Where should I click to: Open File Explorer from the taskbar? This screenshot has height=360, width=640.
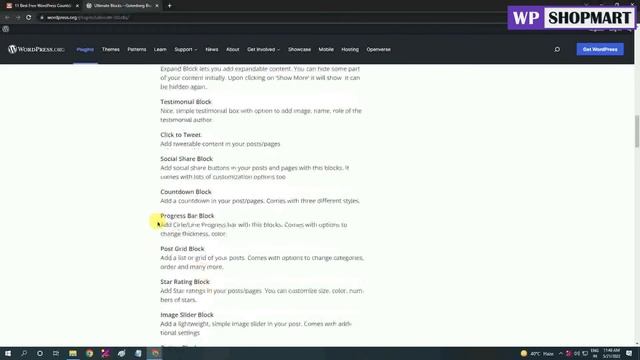click(x=73, y=353)
